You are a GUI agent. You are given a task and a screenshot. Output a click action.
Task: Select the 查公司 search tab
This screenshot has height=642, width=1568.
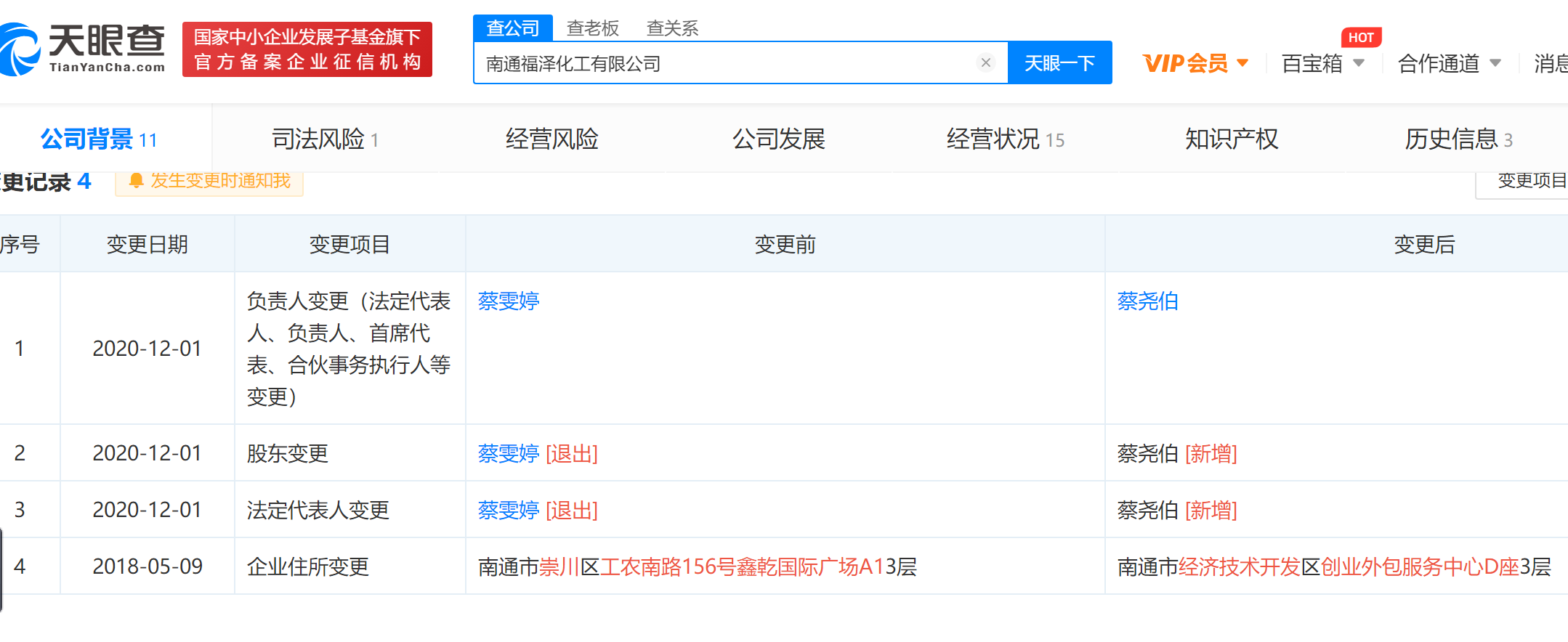[x=513, y=28]
